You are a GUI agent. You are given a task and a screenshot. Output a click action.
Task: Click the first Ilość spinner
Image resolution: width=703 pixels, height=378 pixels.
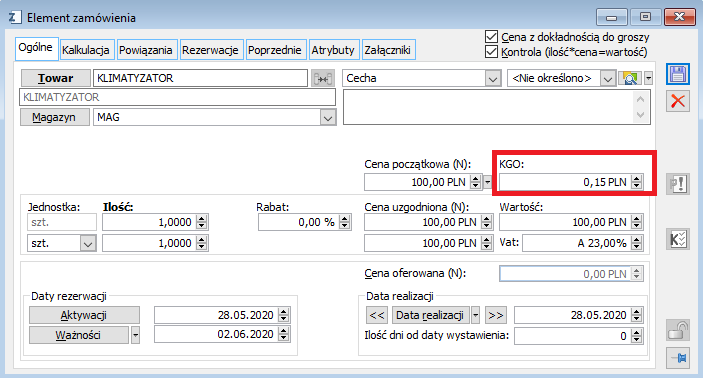tap(202, 222)
